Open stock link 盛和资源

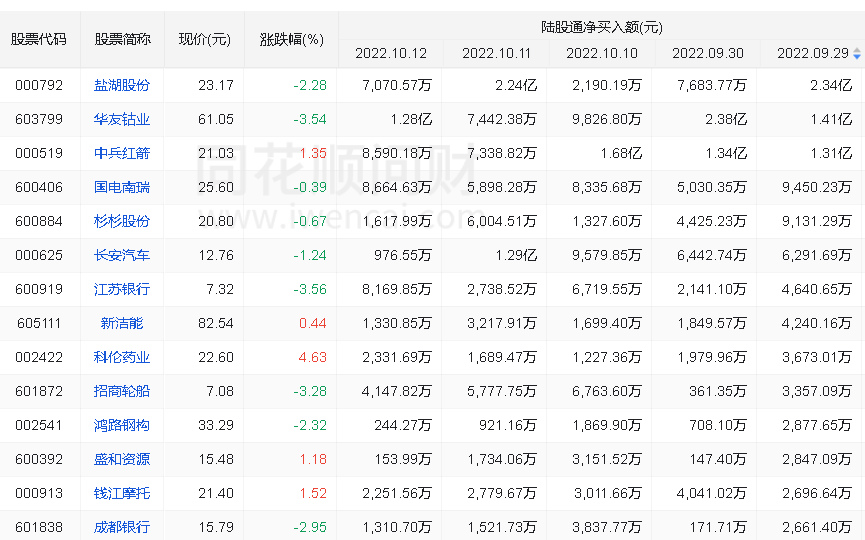tap(122, 459)
